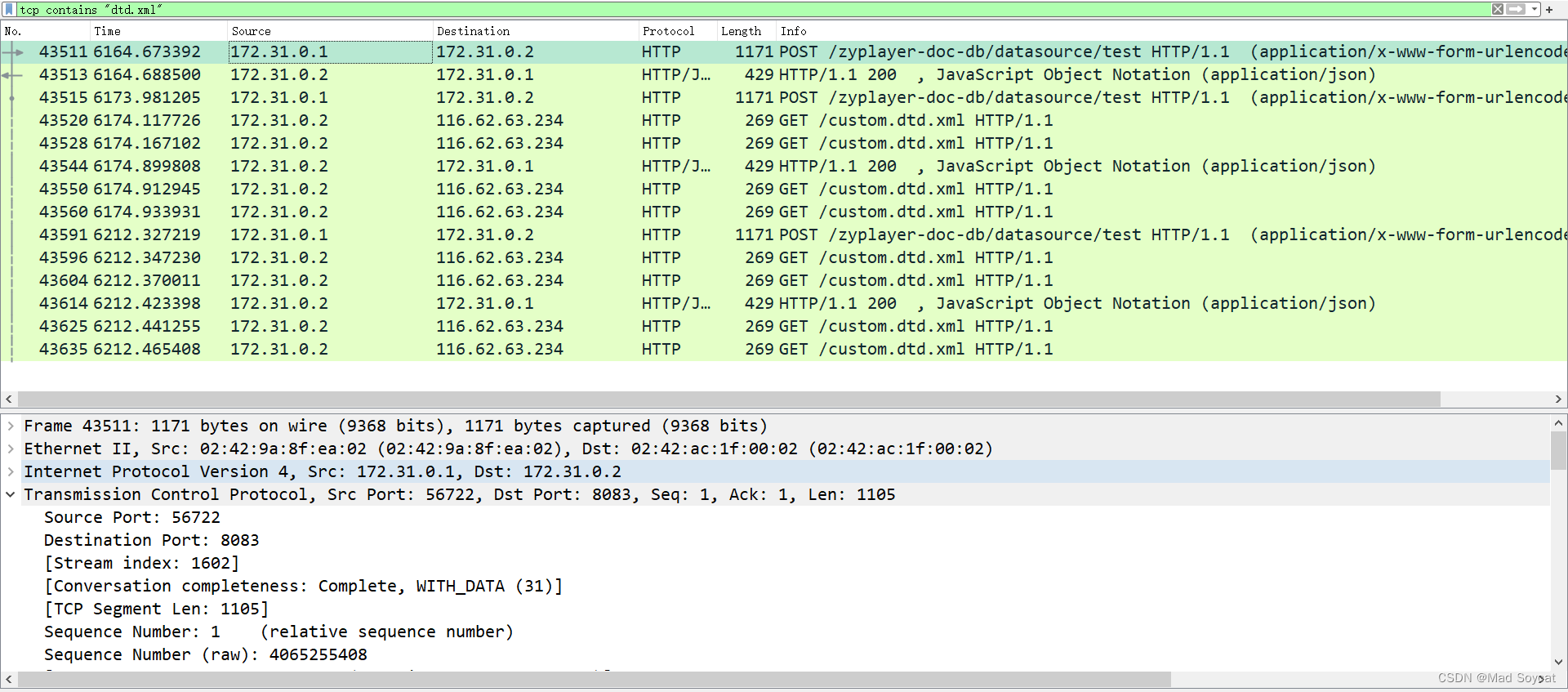Select packet 43520 GET /custom.dtd.xml row

(784, 120)
